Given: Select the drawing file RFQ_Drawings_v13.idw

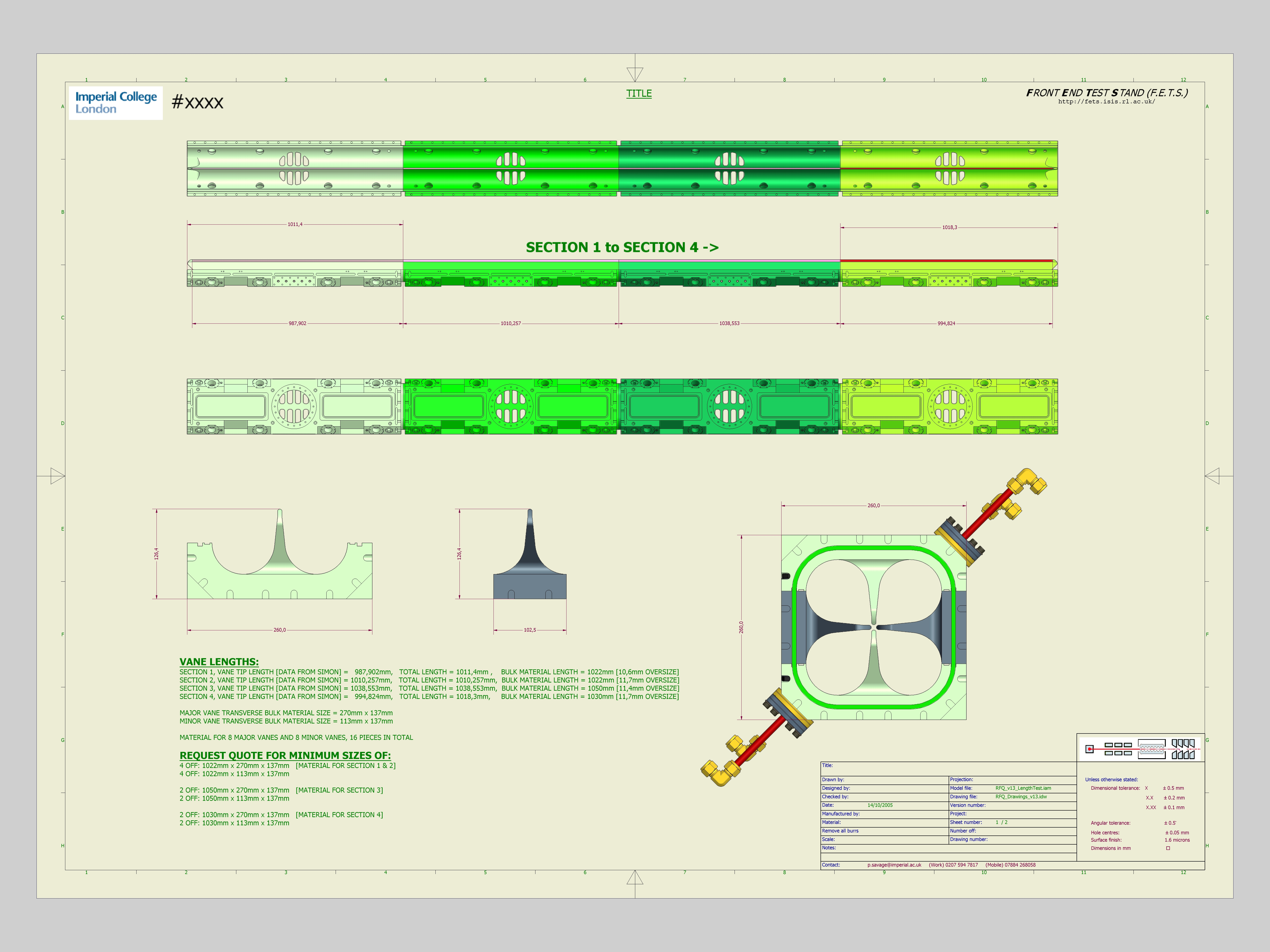Looking at the screenshot, I should tap(1021, 797).
